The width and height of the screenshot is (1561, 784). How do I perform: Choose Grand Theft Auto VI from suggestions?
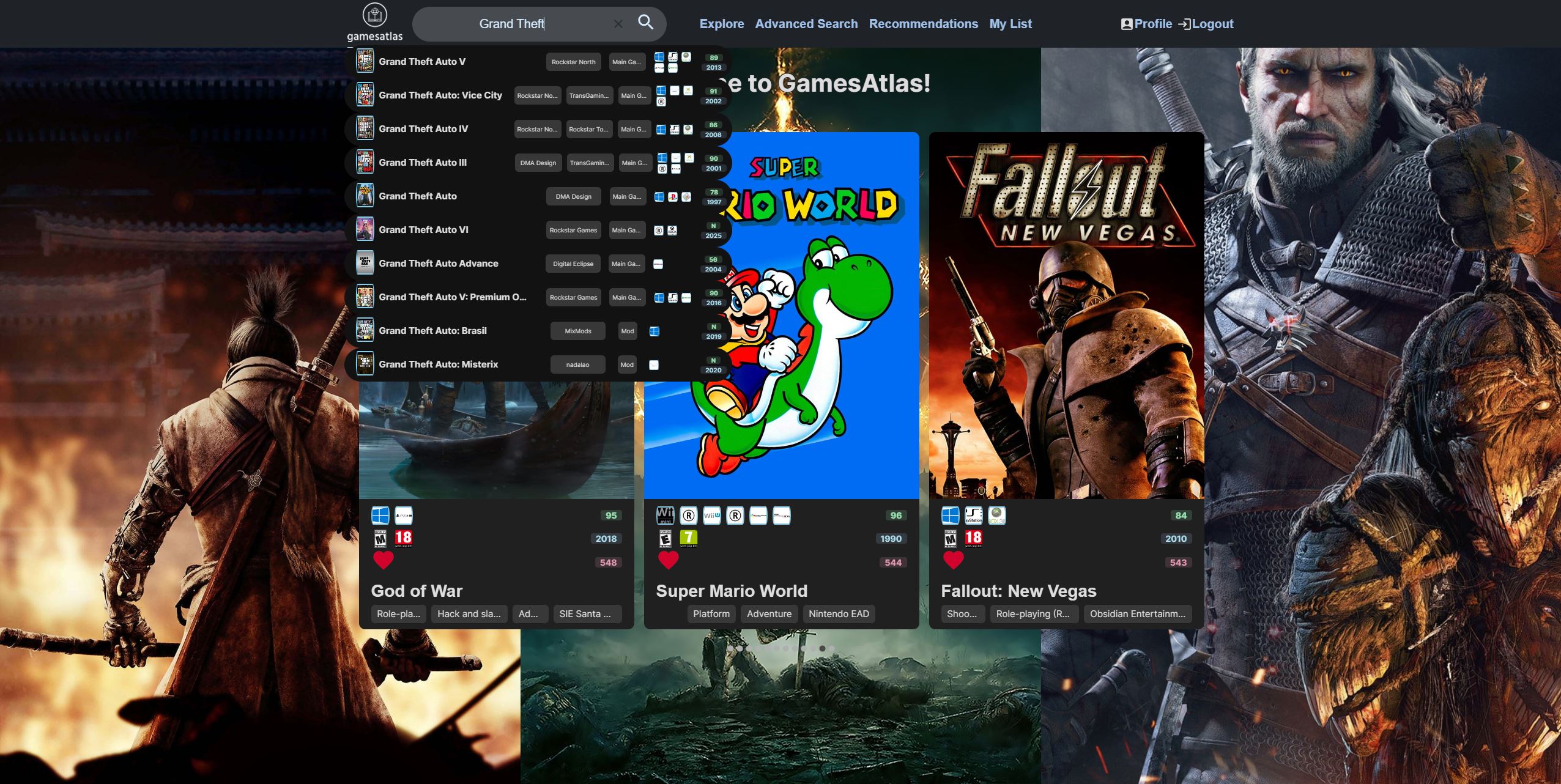tap(423, 230)
